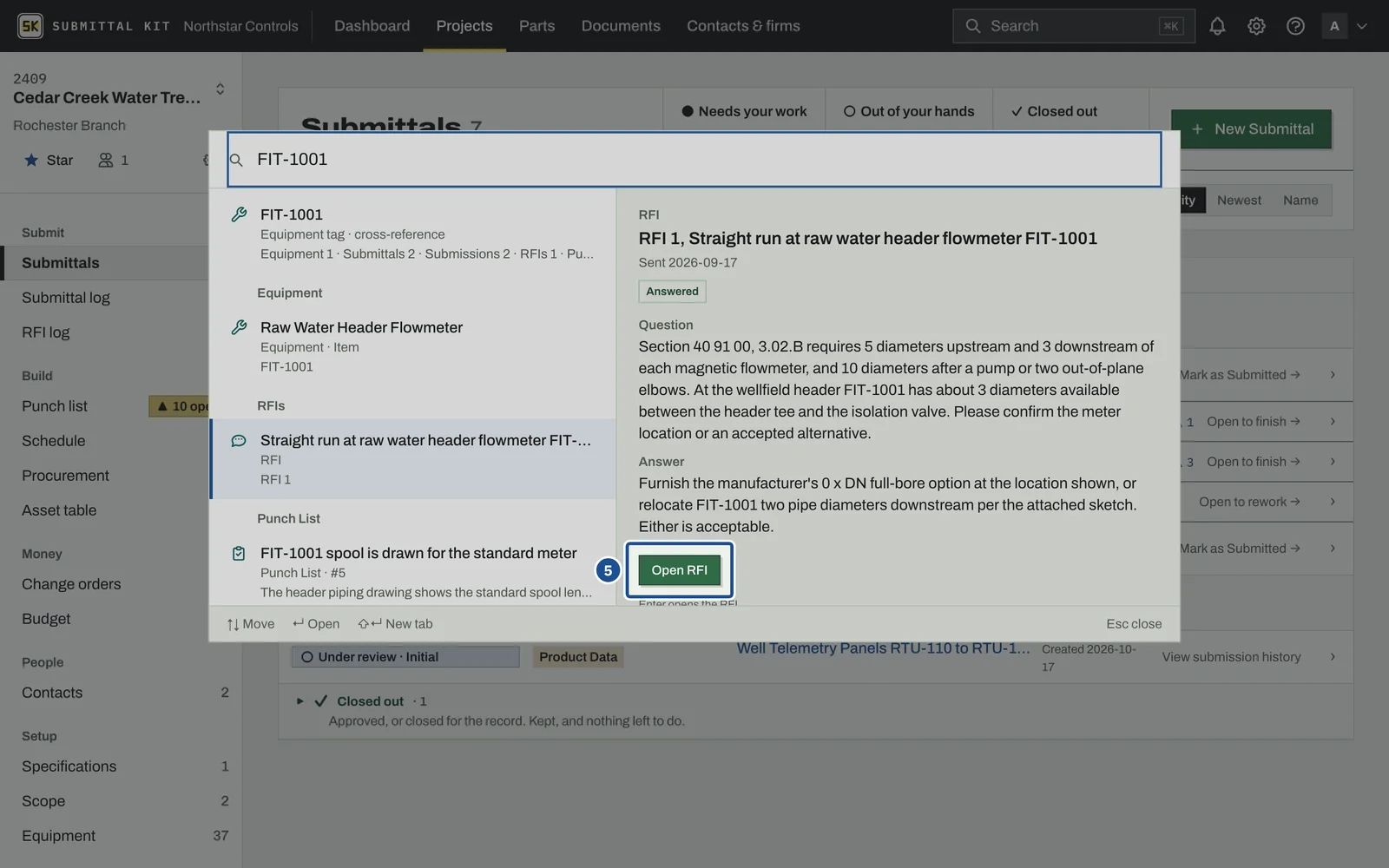Click the project members icon

pyautogui.click(x=106, y=160)
